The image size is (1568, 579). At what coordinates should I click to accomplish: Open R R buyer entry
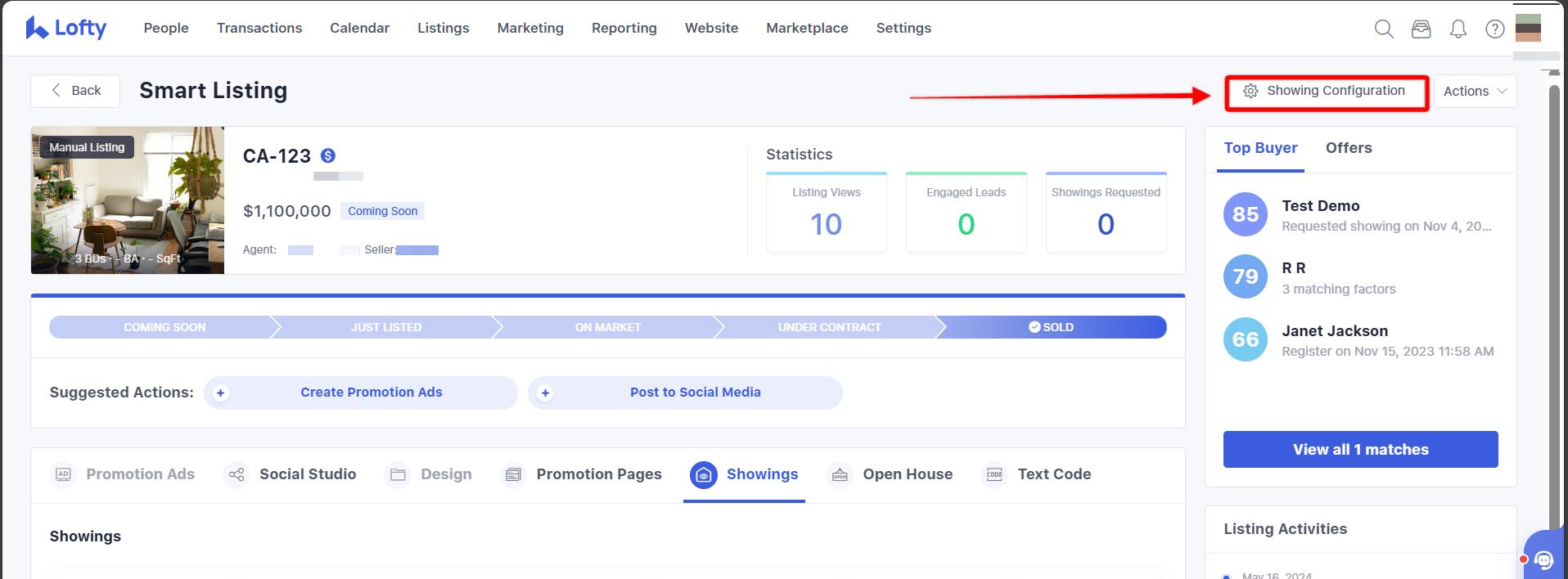pos(1360,277)
